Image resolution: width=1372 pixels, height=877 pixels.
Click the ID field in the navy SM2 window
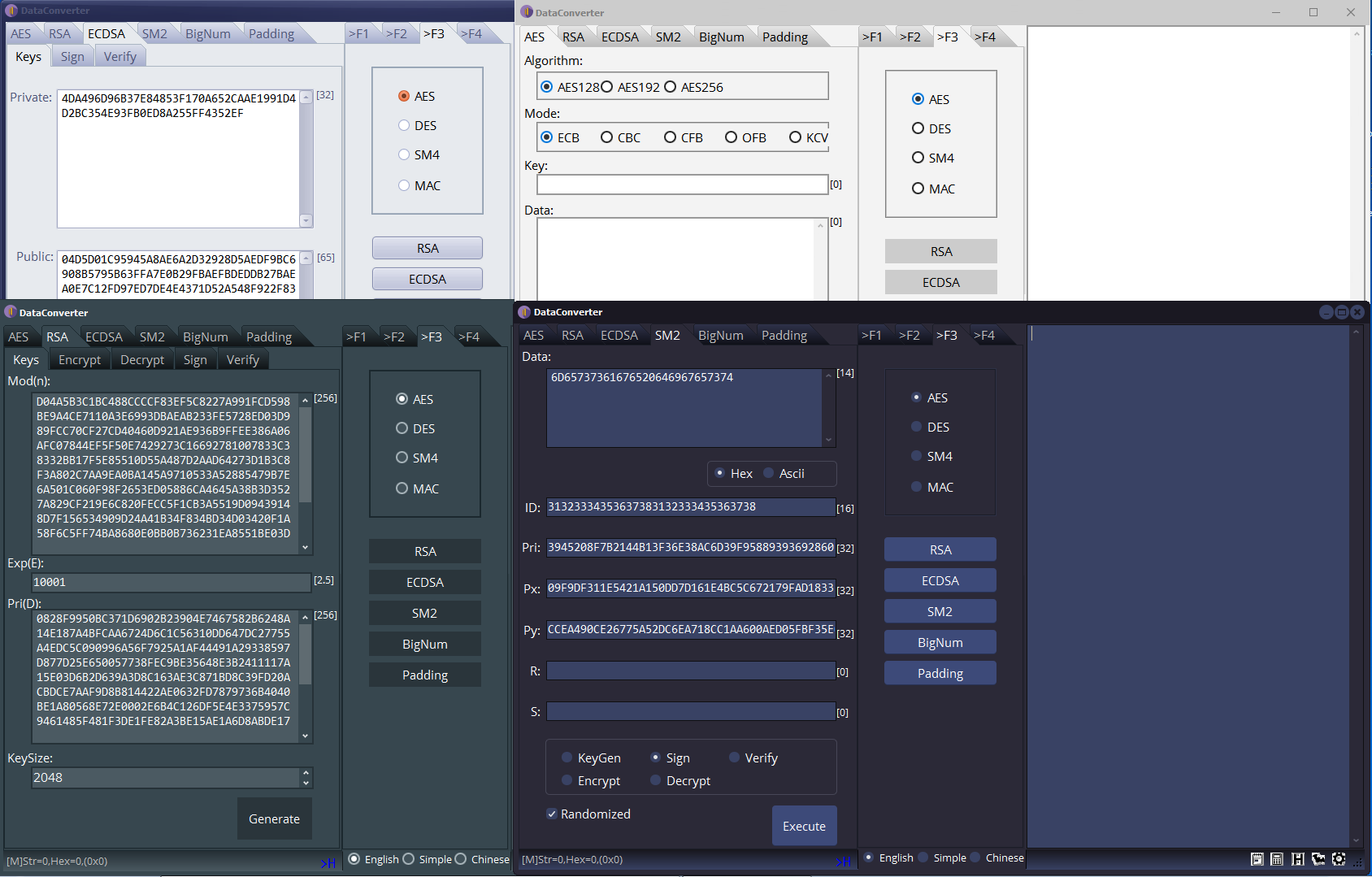pyautogui.click(x=692, y=507)
